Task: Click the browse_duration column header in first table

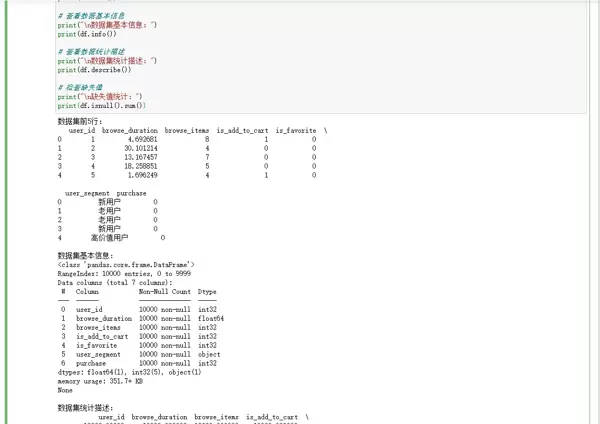Action: tap(128, 131)
